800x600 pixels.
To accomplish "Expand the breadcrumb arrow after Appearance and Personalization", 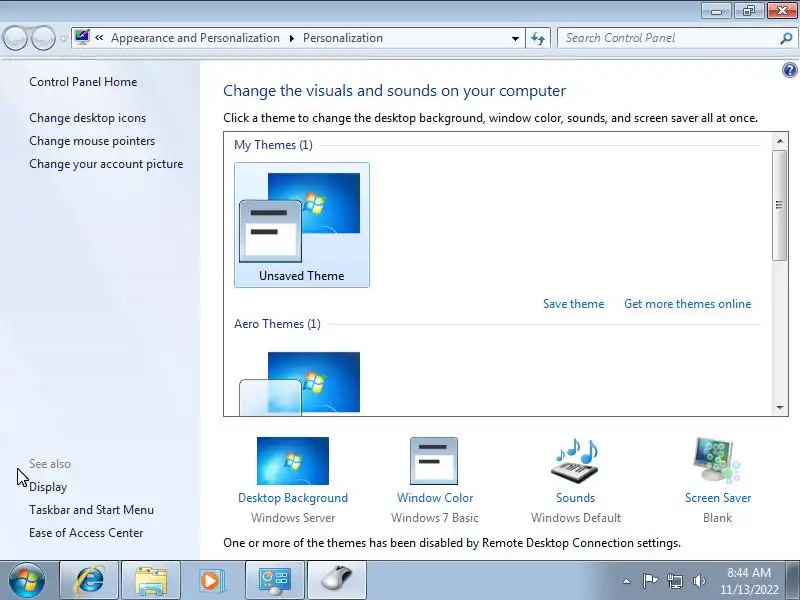I will click(x=291, y=38).
